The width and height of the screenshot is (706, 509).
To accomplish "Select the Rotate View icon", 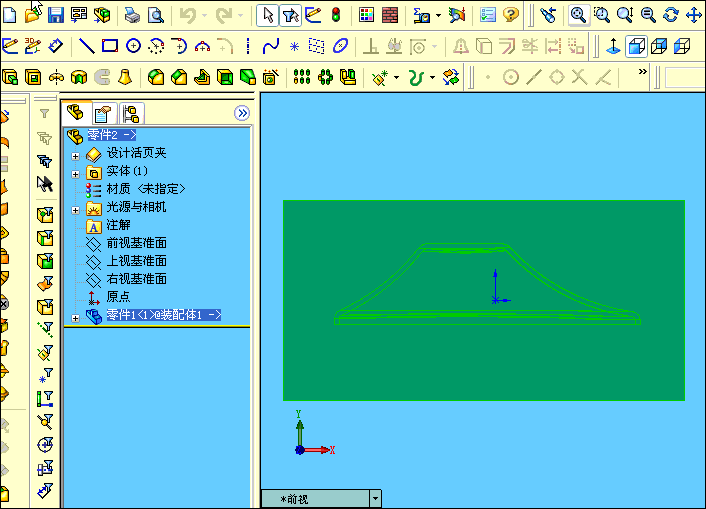I will point(671,15).
